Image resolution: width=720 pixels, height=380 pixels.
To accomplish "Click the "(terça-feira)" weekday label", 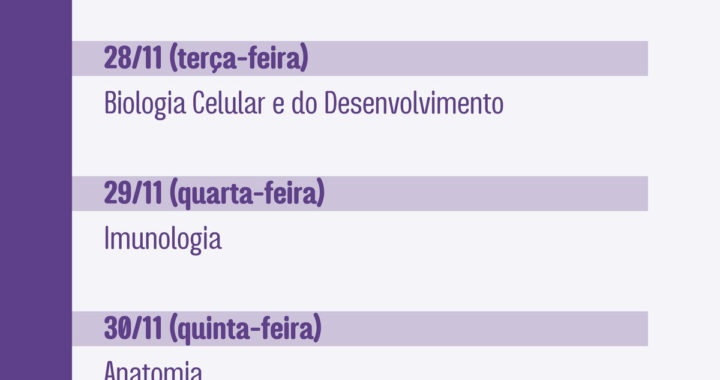I will [x=239, y=59].
